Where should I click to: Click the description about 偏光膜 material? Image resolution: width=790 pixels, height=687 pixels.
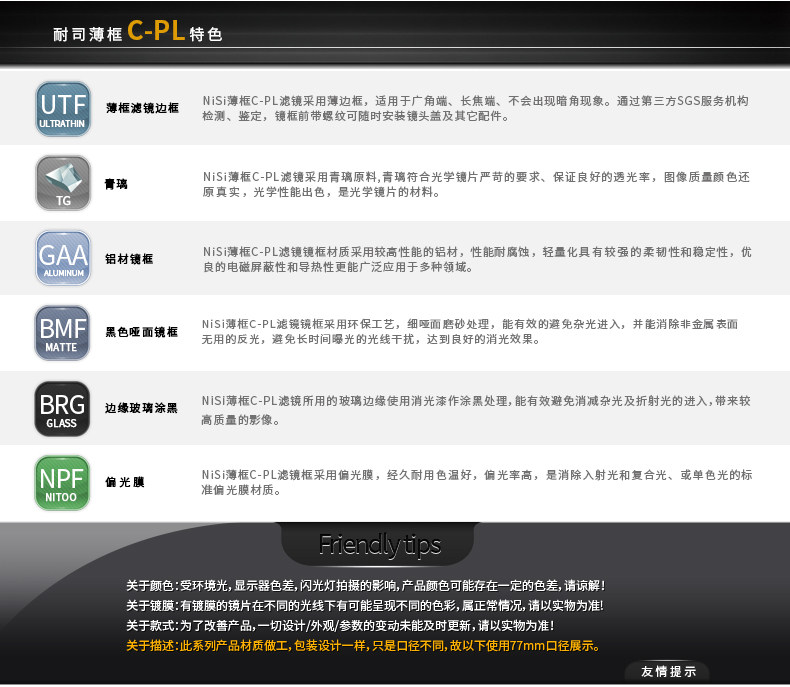[x=477, y=482]
